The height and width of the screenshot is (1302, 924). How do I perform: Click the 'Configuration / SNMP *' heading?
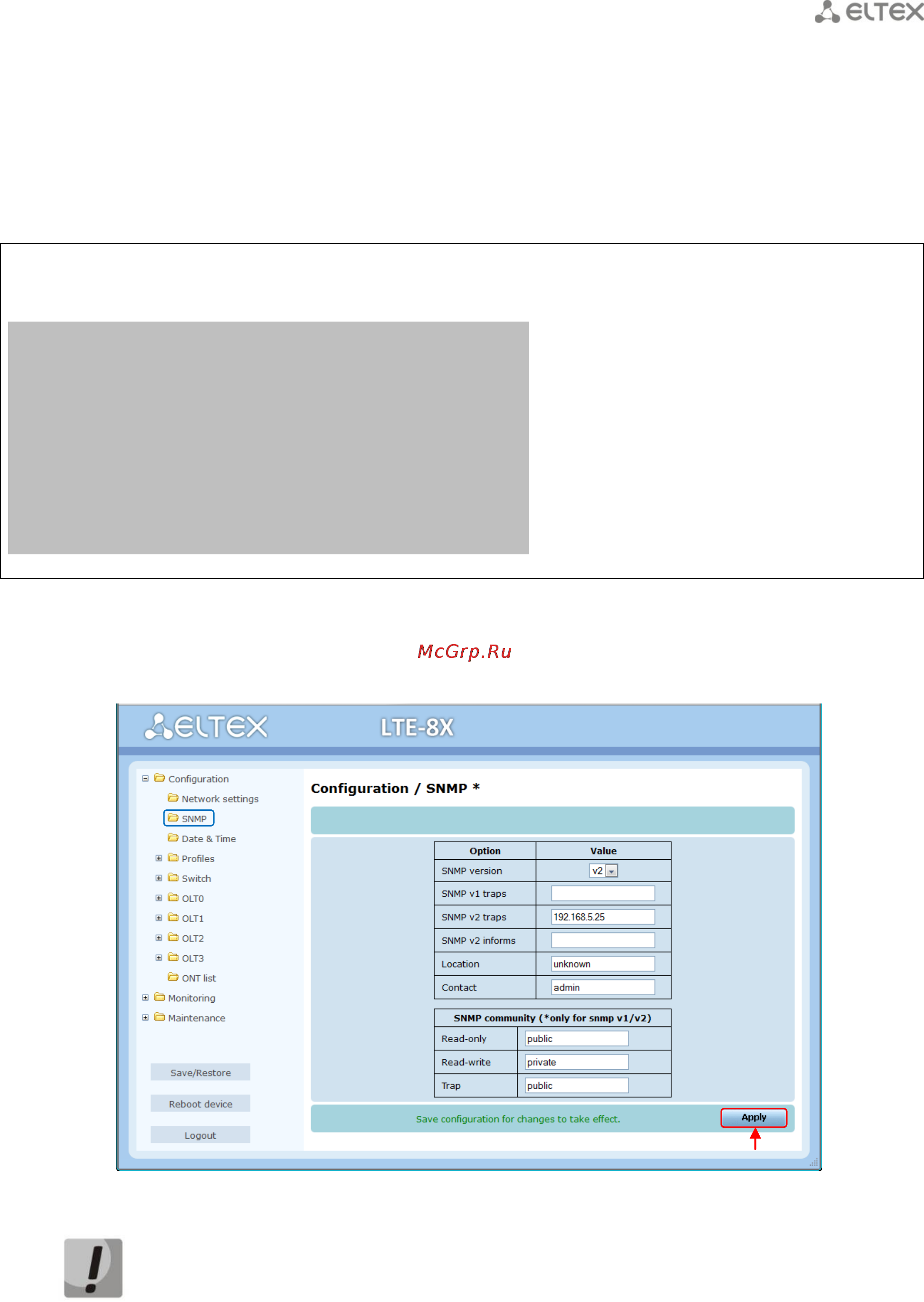coord(395,788)
